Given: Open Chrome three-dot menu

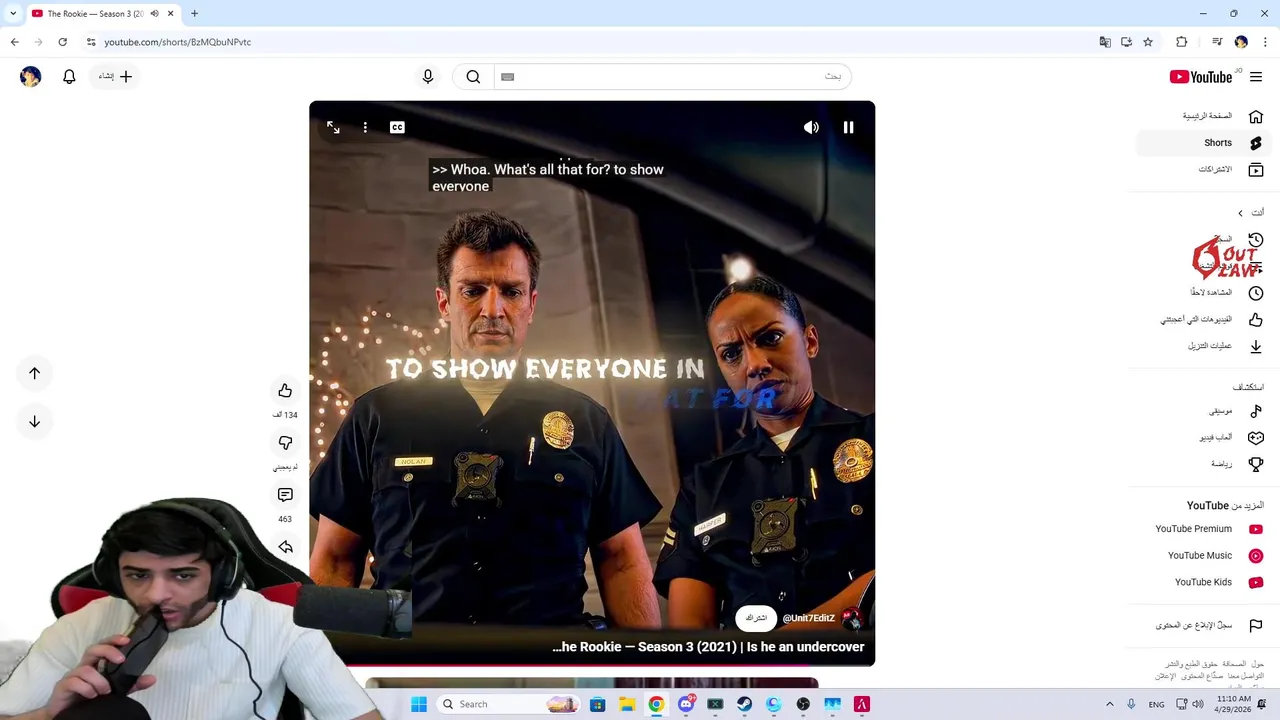Looking at the screenshot, I should [x=1265, y=42].
